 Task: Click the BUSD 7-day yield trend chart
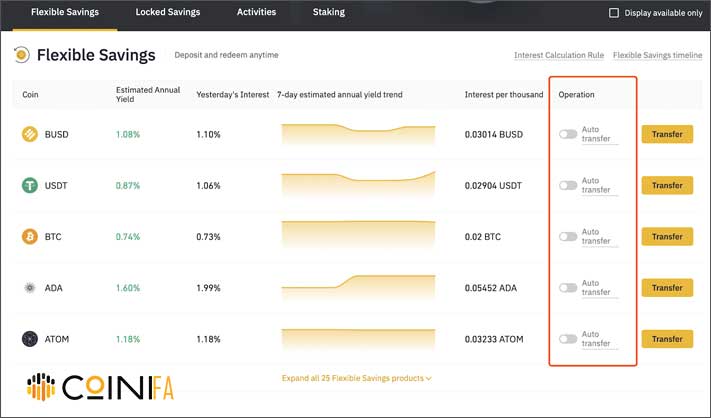[x=358, y=134]
